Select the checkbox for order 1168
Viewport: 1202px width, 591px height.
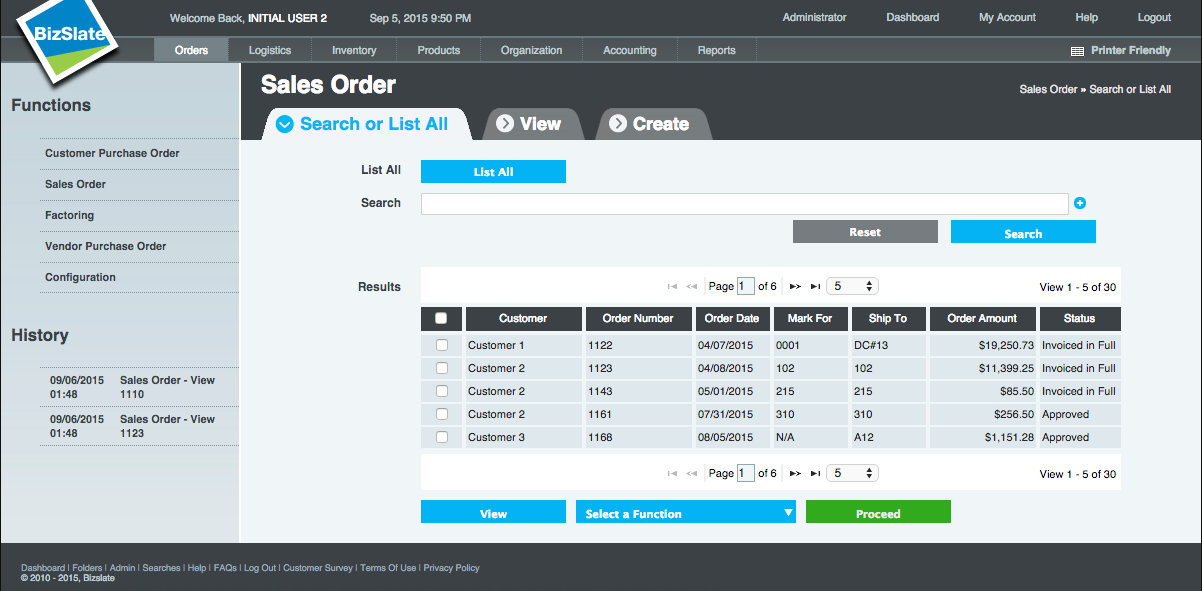[442, 438]
